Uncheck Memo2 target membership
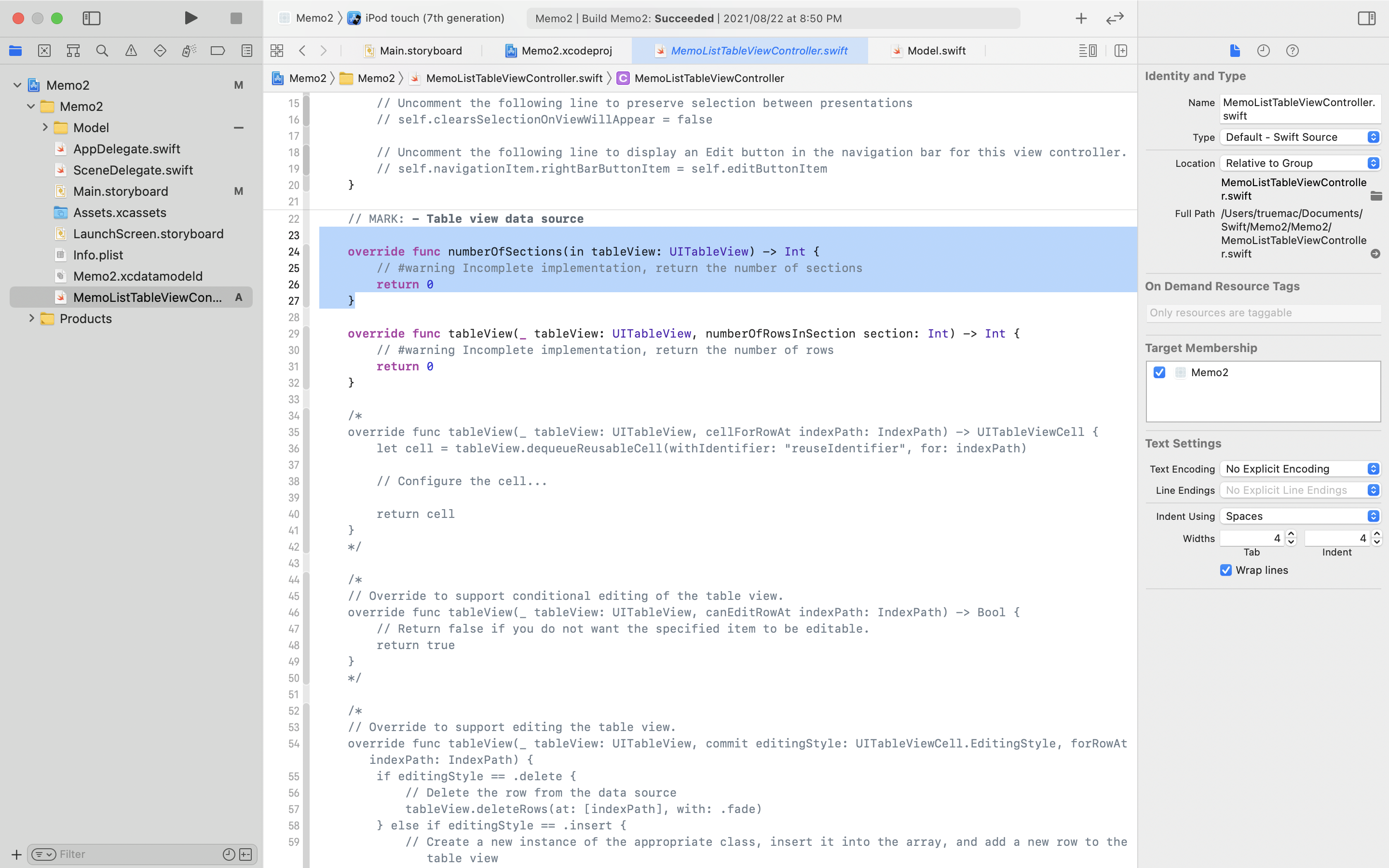This screenshot has height=868, width=1389. click(1159, 372)
